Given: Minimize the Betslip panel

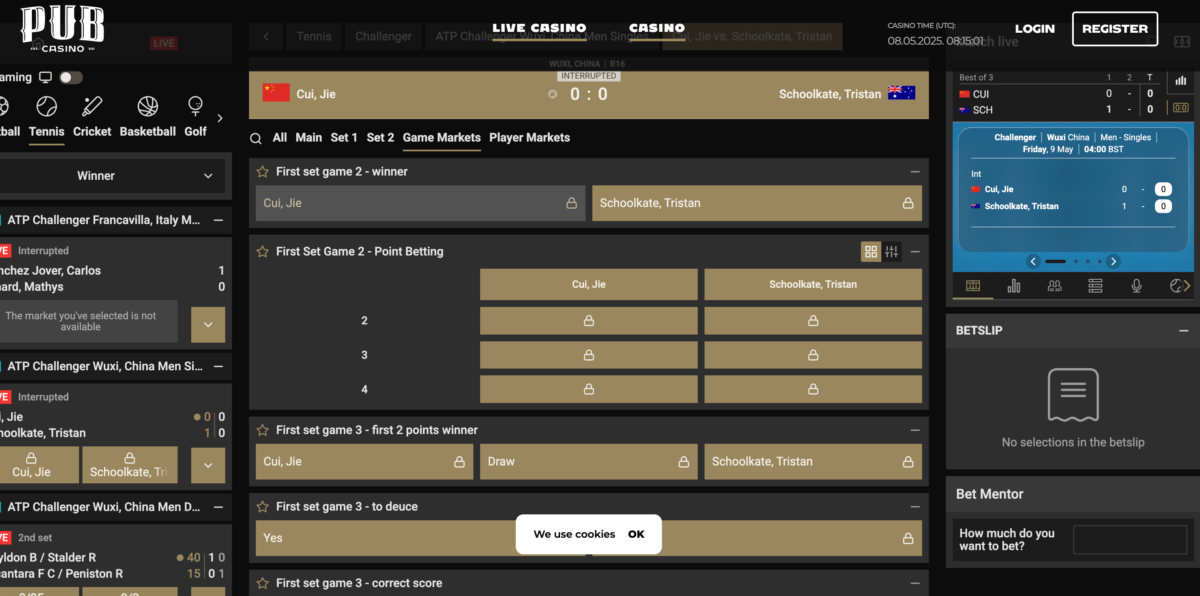Looking at the screenshot, I should (1183, 330).
